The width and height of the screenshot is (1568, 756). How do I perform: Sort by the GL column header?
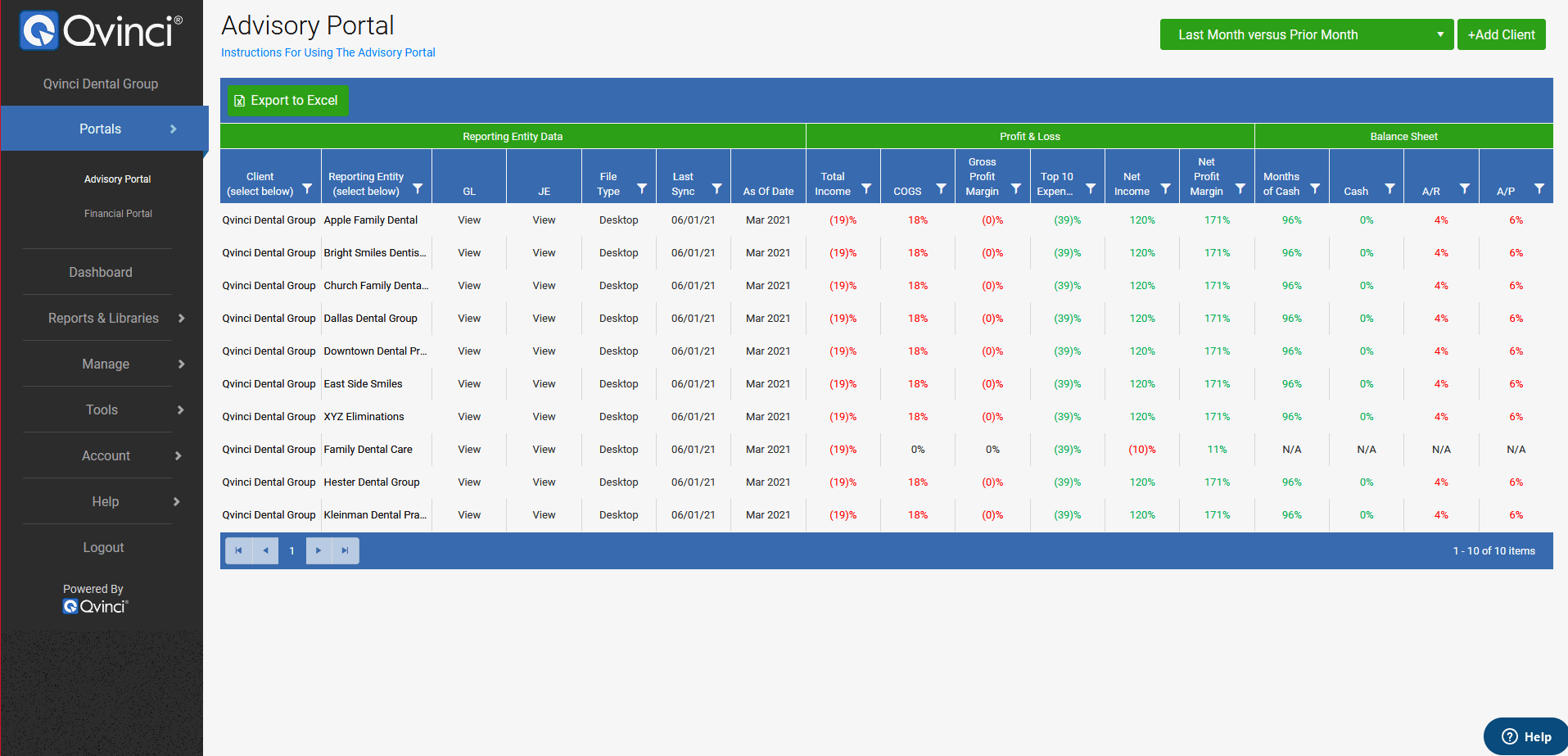click(469, 191)
